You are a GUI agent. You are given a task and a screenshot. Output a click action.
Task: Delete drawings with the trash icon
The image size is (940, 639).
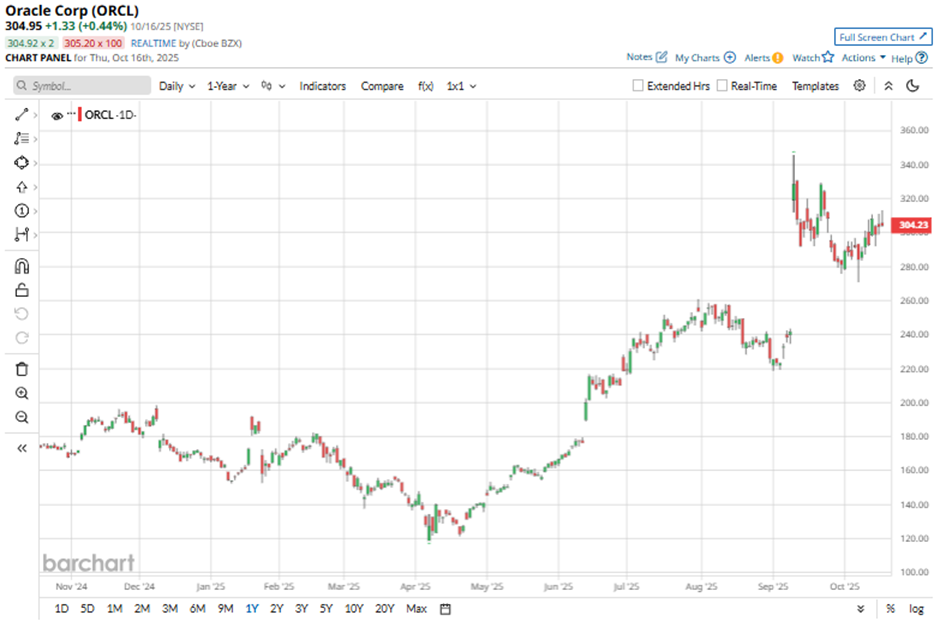pyautogui.click(x=21, y=369)
